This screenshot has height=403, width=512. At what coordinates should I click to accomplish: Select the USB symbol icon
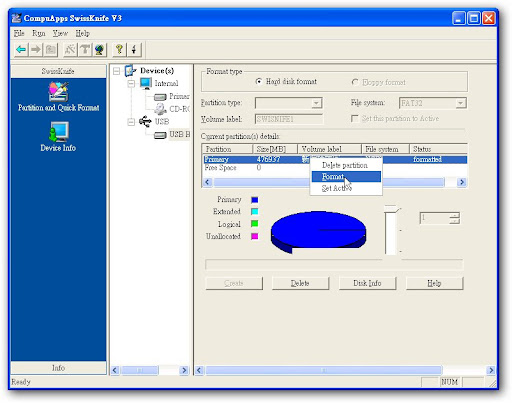coord(145,121)
